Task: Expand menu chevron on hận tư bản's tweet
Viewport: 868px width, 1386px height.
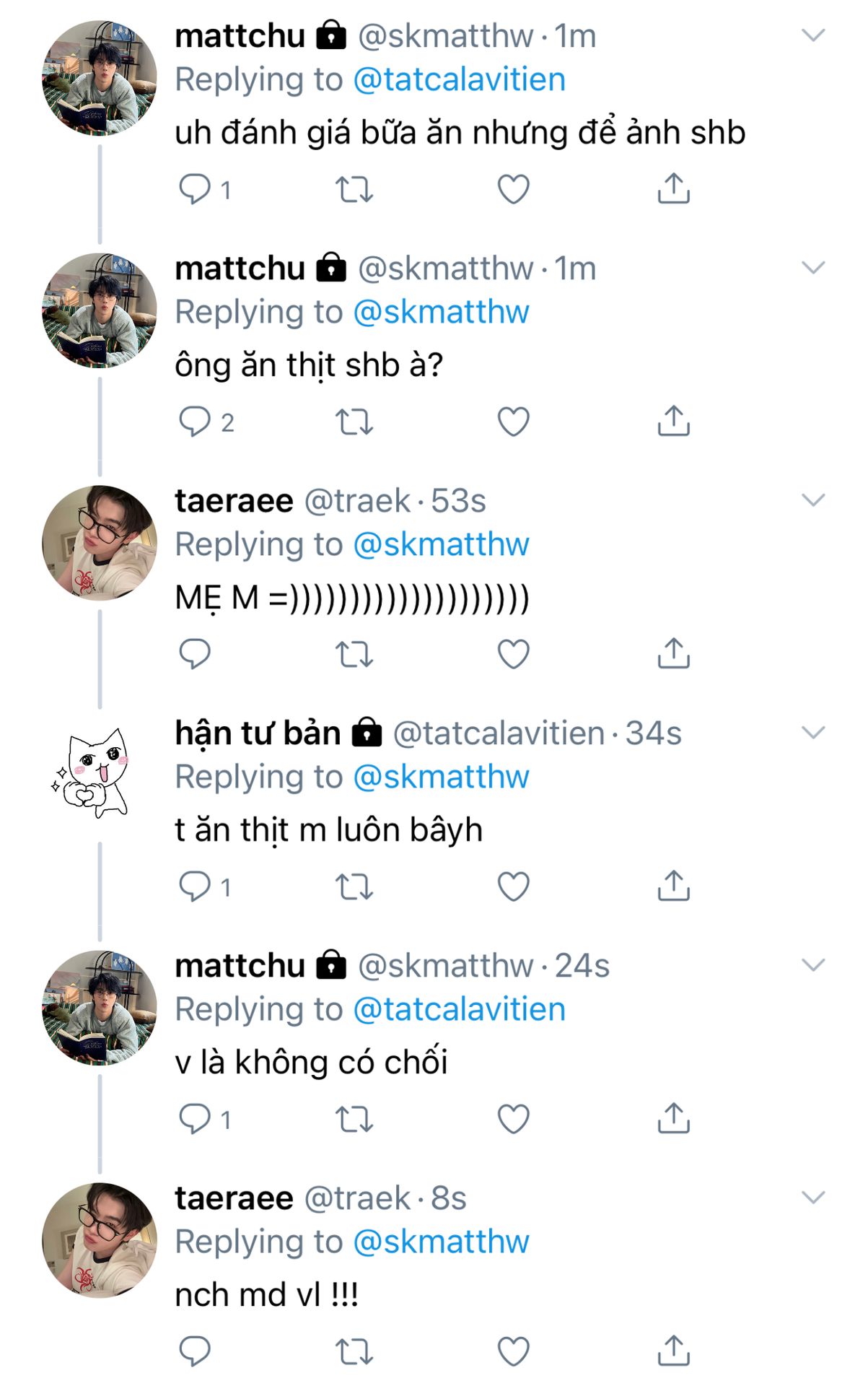Action: point(813,733)
